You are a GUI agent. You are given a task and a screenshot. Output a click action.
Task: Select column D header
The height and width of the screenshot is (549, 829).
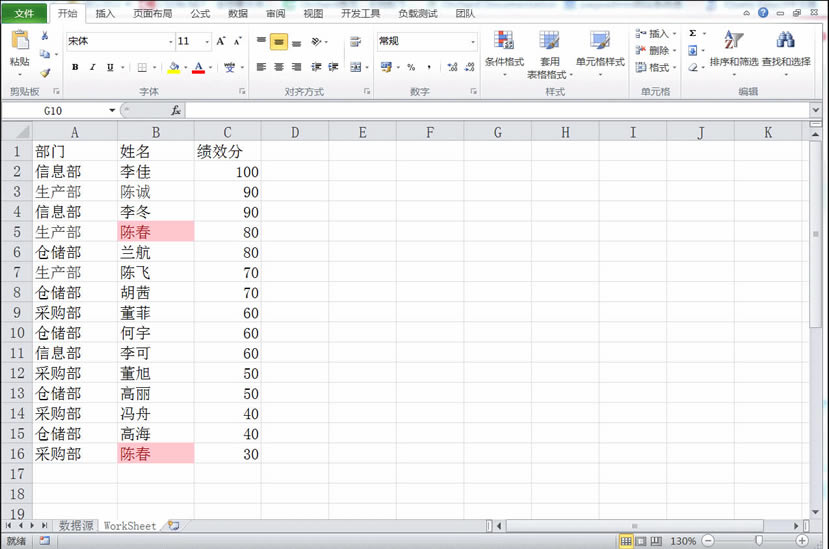295,132
